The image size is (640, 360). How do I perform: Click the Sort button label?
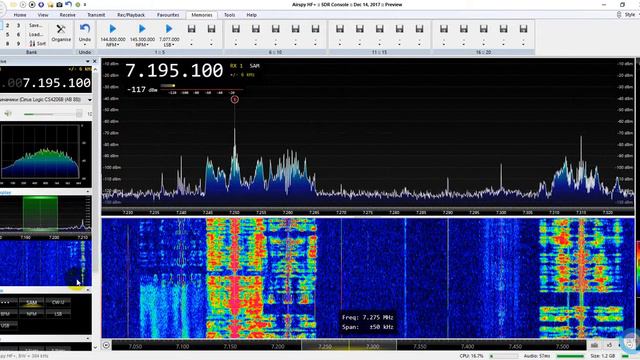click(x=41, y=43)
